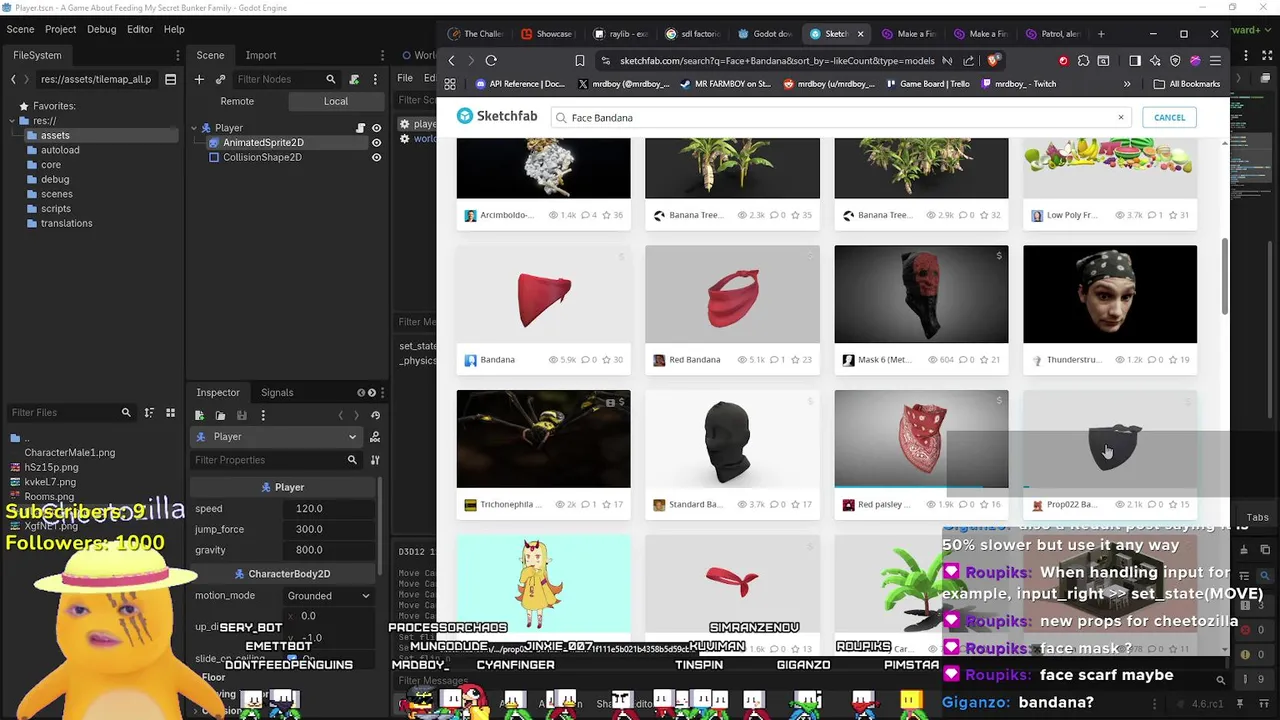Image resolution: width=1280 pixels, height=720 pixels.
Task: Load resource icon in Inspector toolbar
Action: click(x=220, y=415)
